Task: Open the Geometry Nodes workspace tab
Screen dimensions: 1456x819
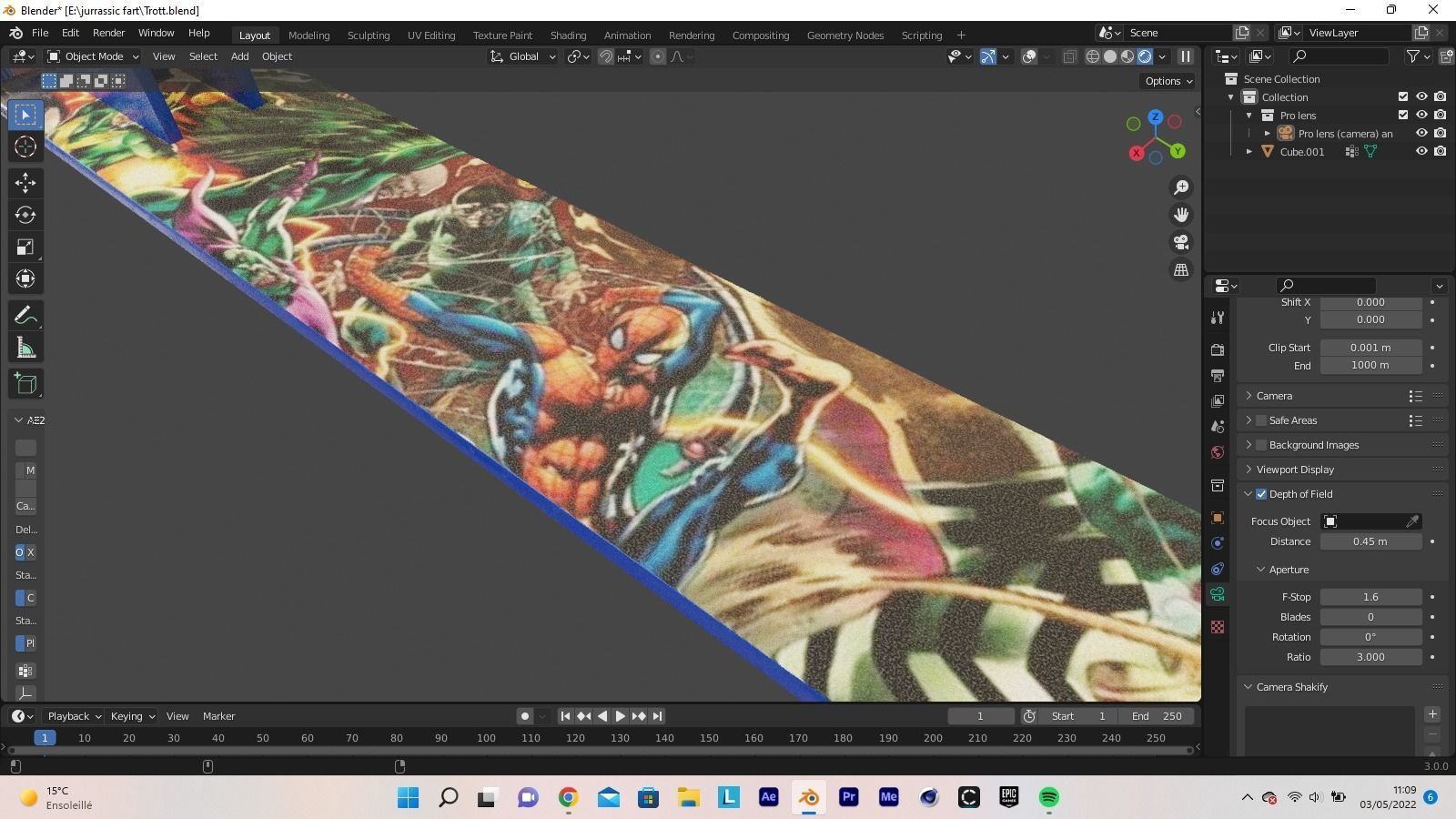Action: tap(845, 35)
